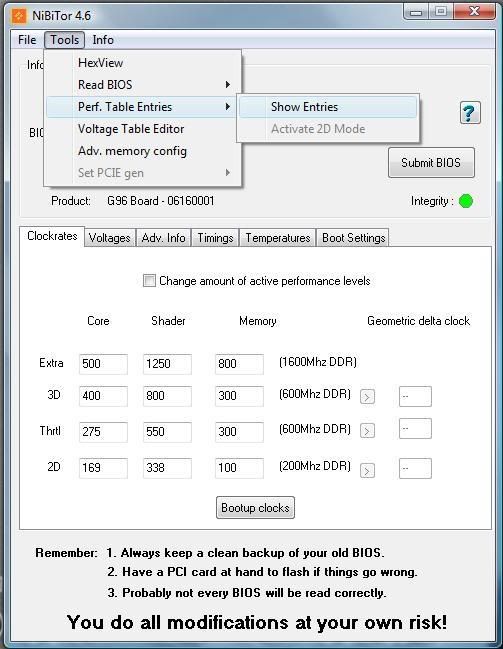This screenshot has width=503, height=649.
Task: Edit the 2D shader clock field 338
Action: click(167, 468)
